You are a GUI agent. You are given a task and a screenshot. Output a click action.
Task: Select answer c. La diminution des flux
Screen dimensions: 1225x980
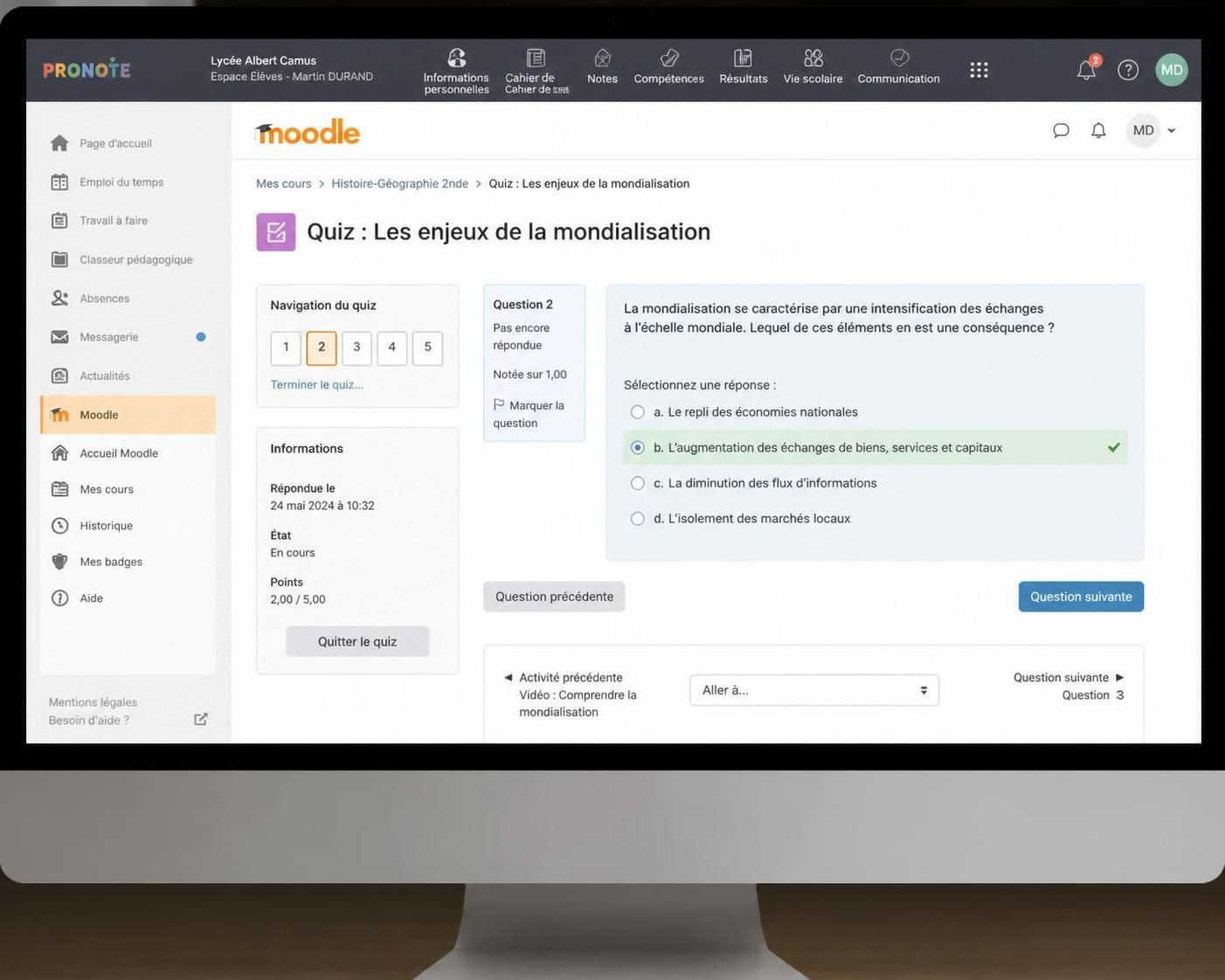tap(637, 483)
